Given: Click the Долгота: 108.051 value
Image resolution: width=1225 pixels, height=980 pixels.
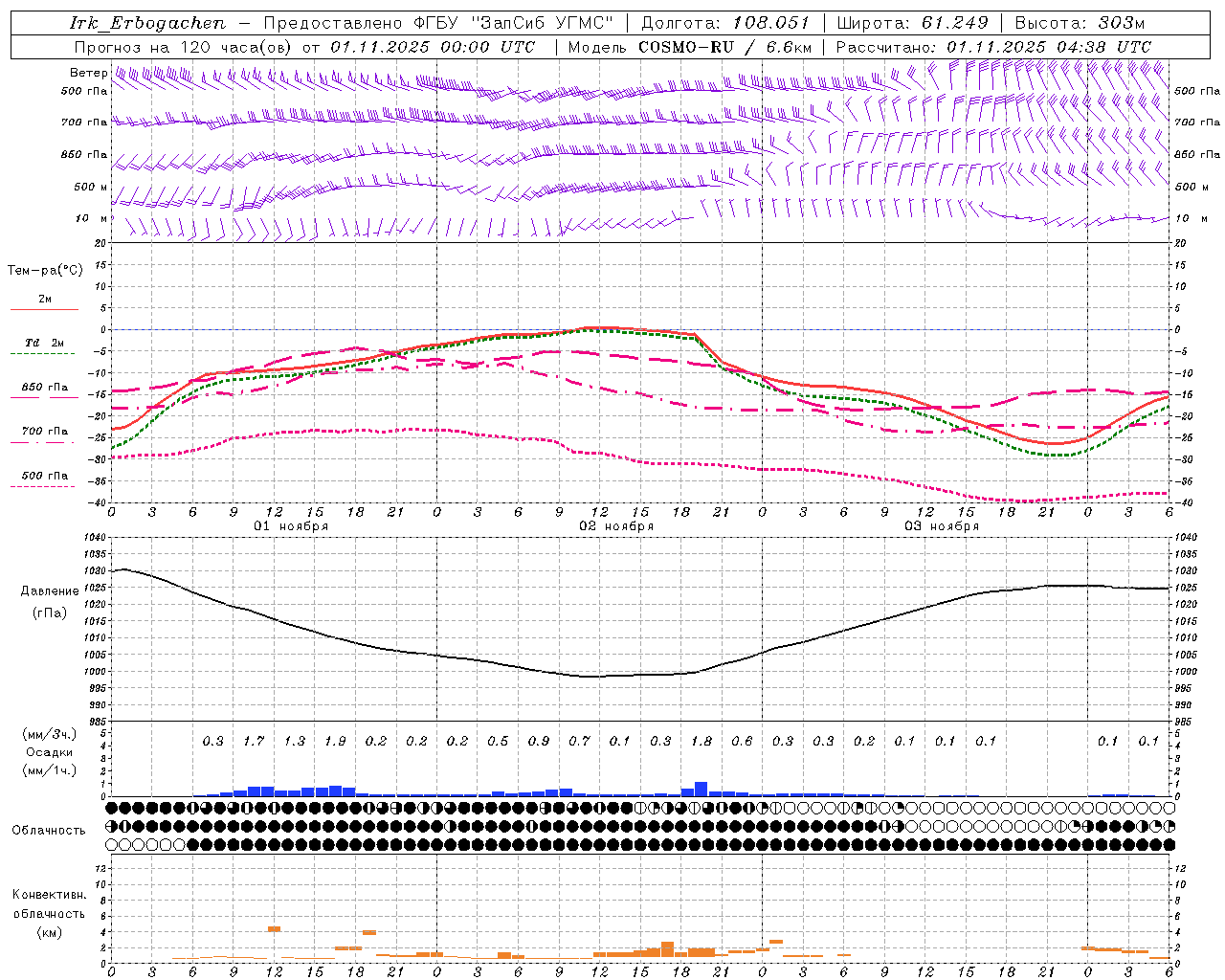Looking at the screenshot, I should click(x=725, y=23).
